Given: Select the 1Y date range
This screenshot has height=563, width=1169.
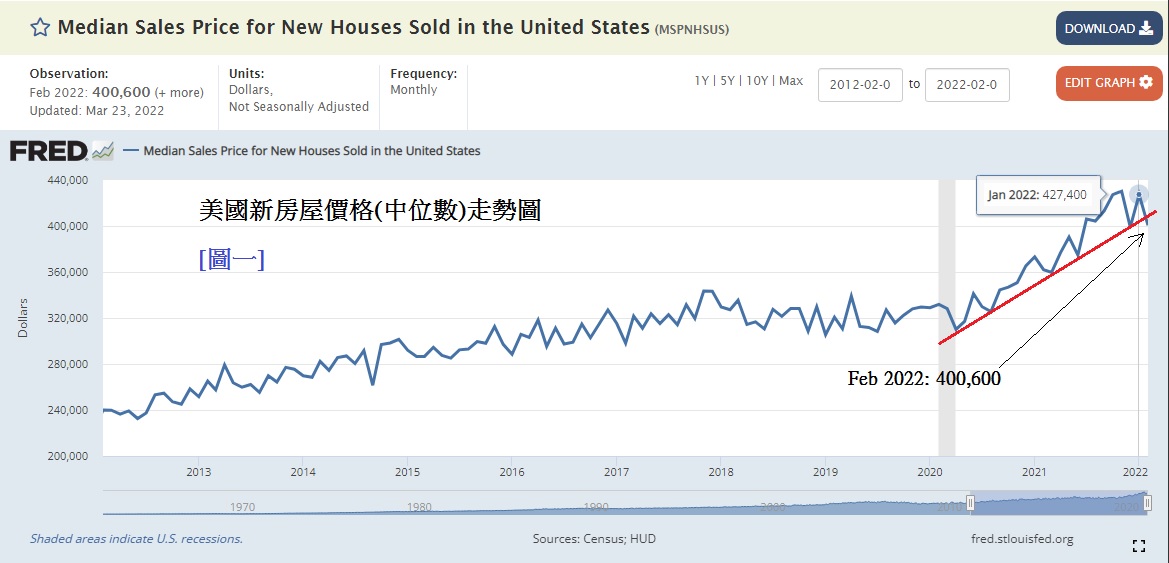Looking at the screenshot, I should click(x=703, y=81).
